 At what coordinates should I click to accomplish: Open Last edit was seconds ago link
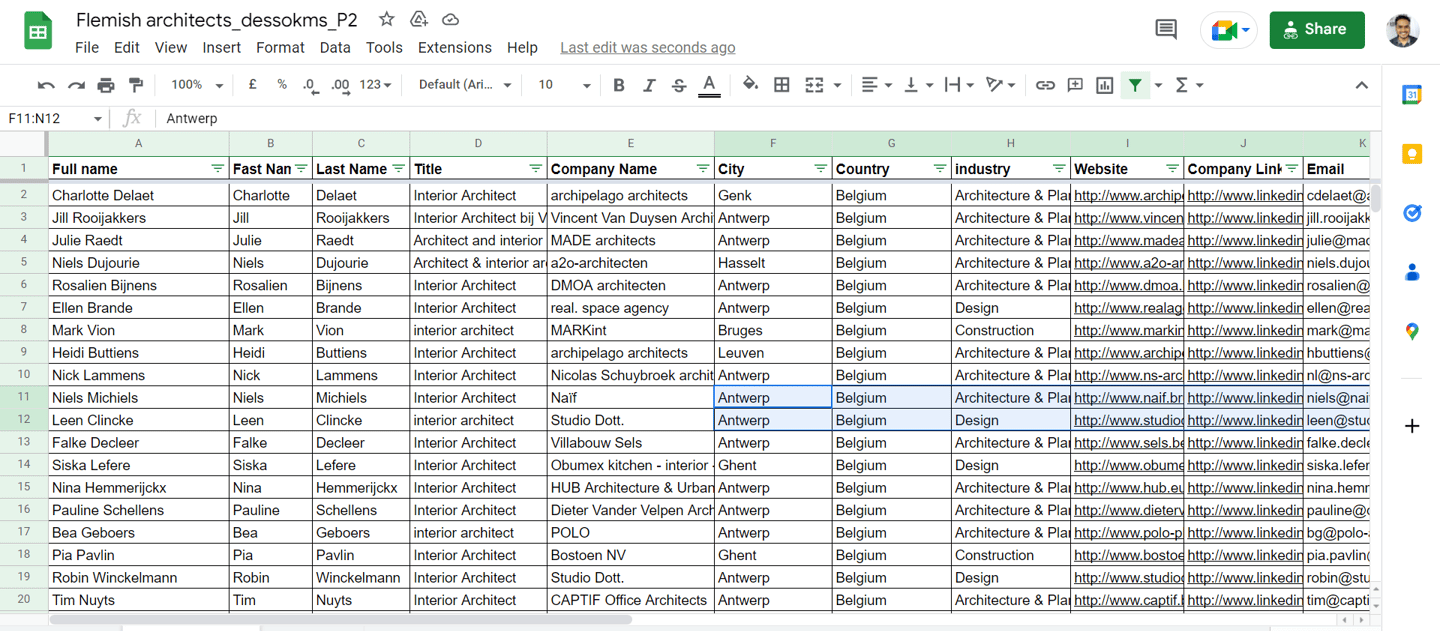click(x=647, y=47)
